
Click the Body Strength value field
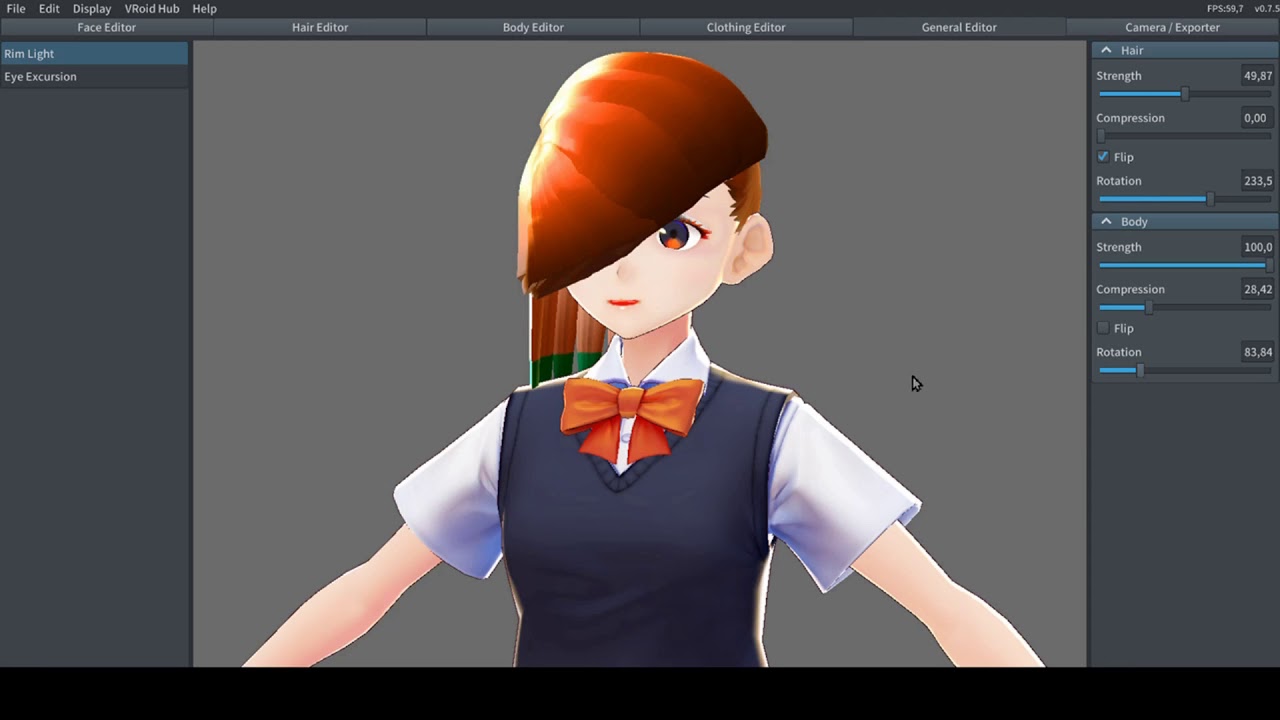point(1257,247)
